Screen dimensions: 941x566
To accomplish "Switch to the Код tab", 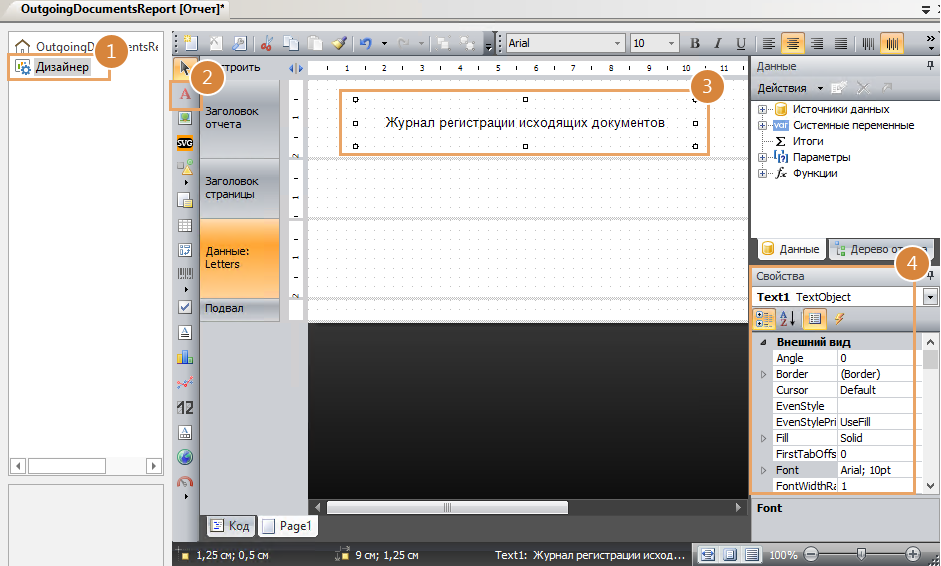I will click(x=230, y=525).
